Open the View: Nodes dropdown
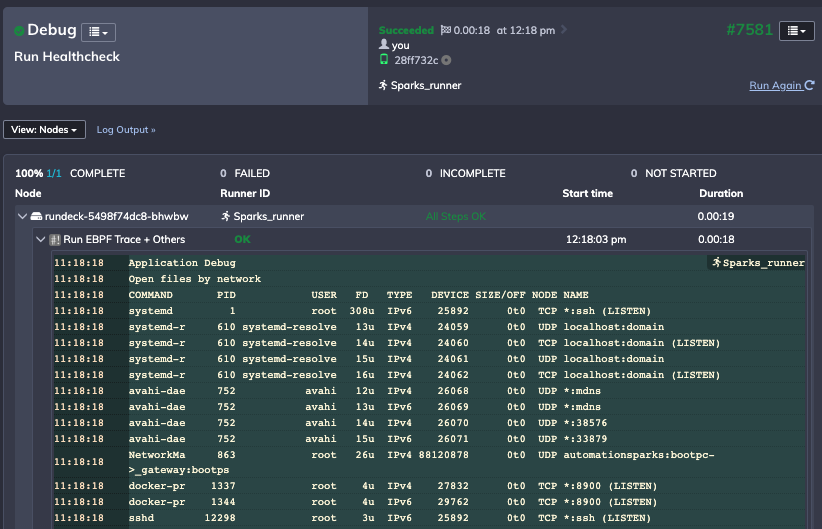 (45, 130)
